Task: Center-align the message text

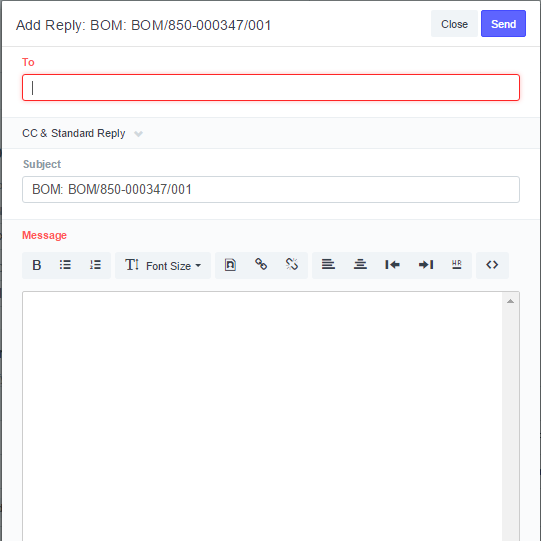Action: click(360, 265)
